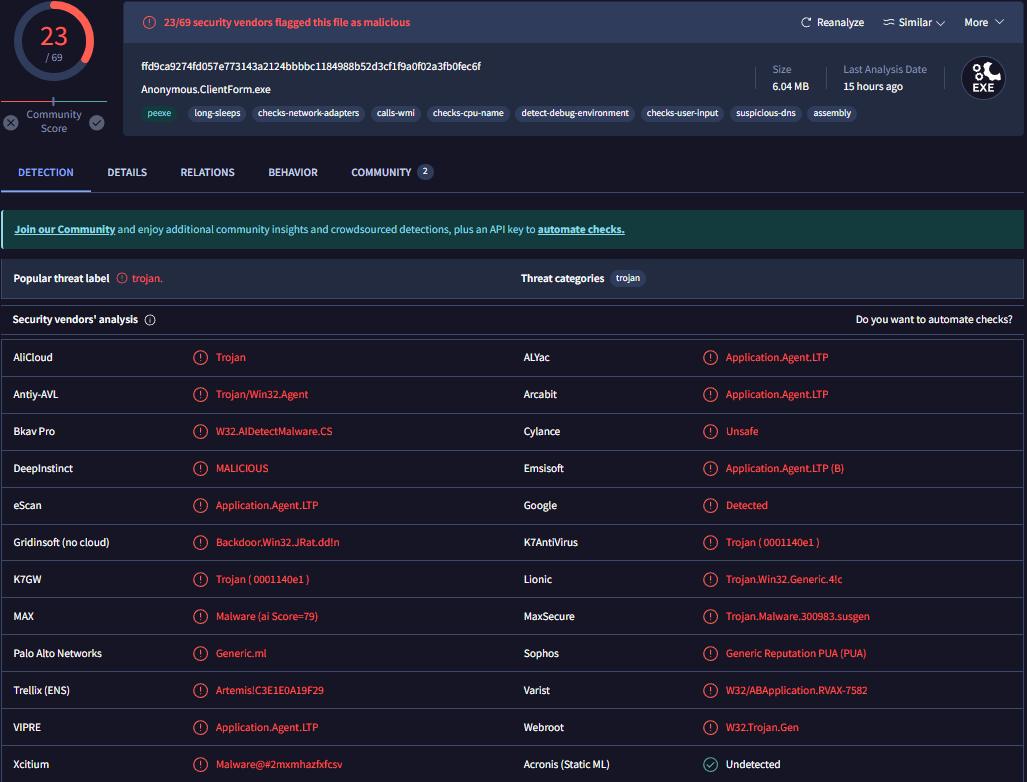Click the alert icon for Bkav Pro detection
The width and height of the screenshot is (1027, 782).
point(200,432)
